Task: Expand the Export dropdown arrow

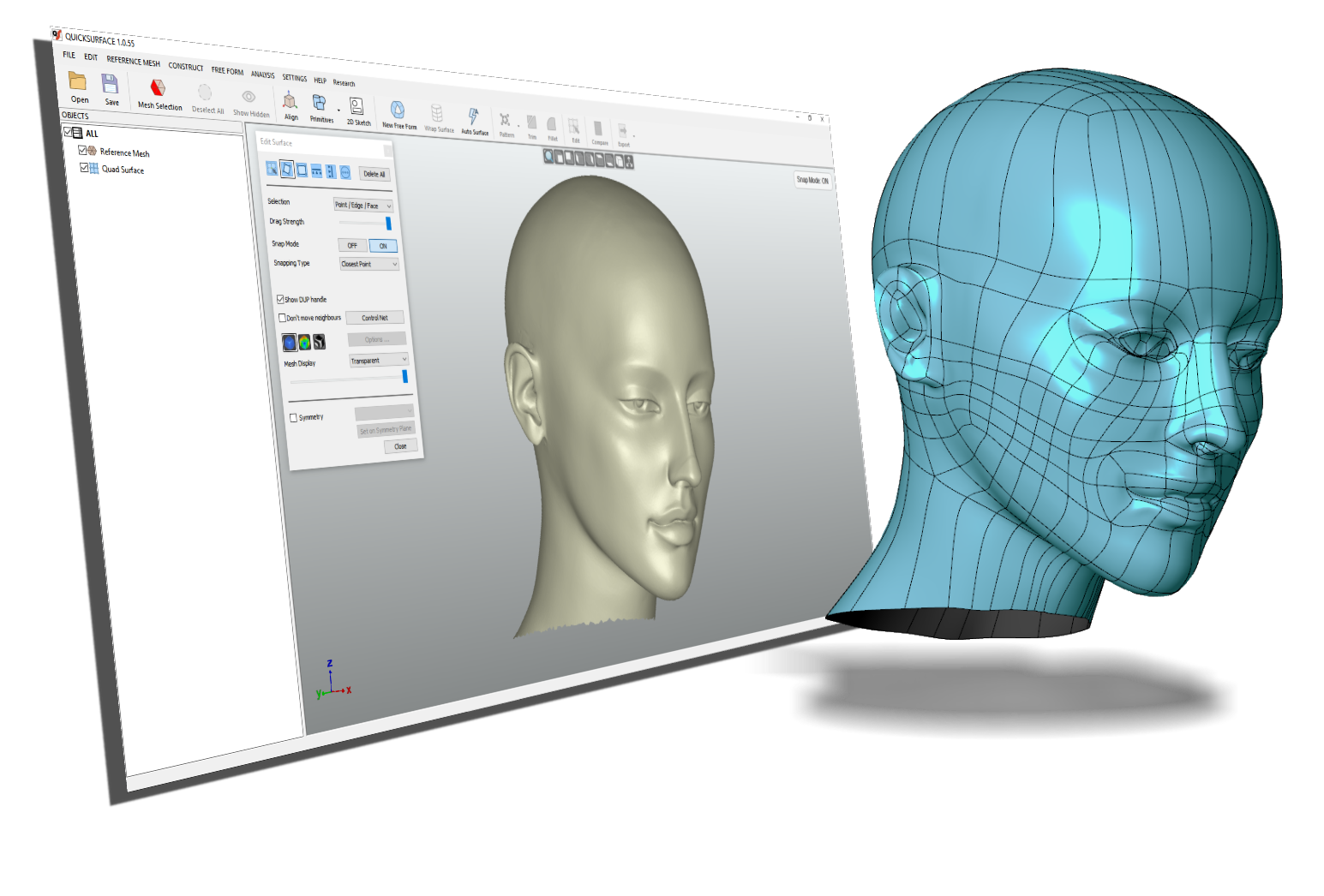Action: pos(634,135)
